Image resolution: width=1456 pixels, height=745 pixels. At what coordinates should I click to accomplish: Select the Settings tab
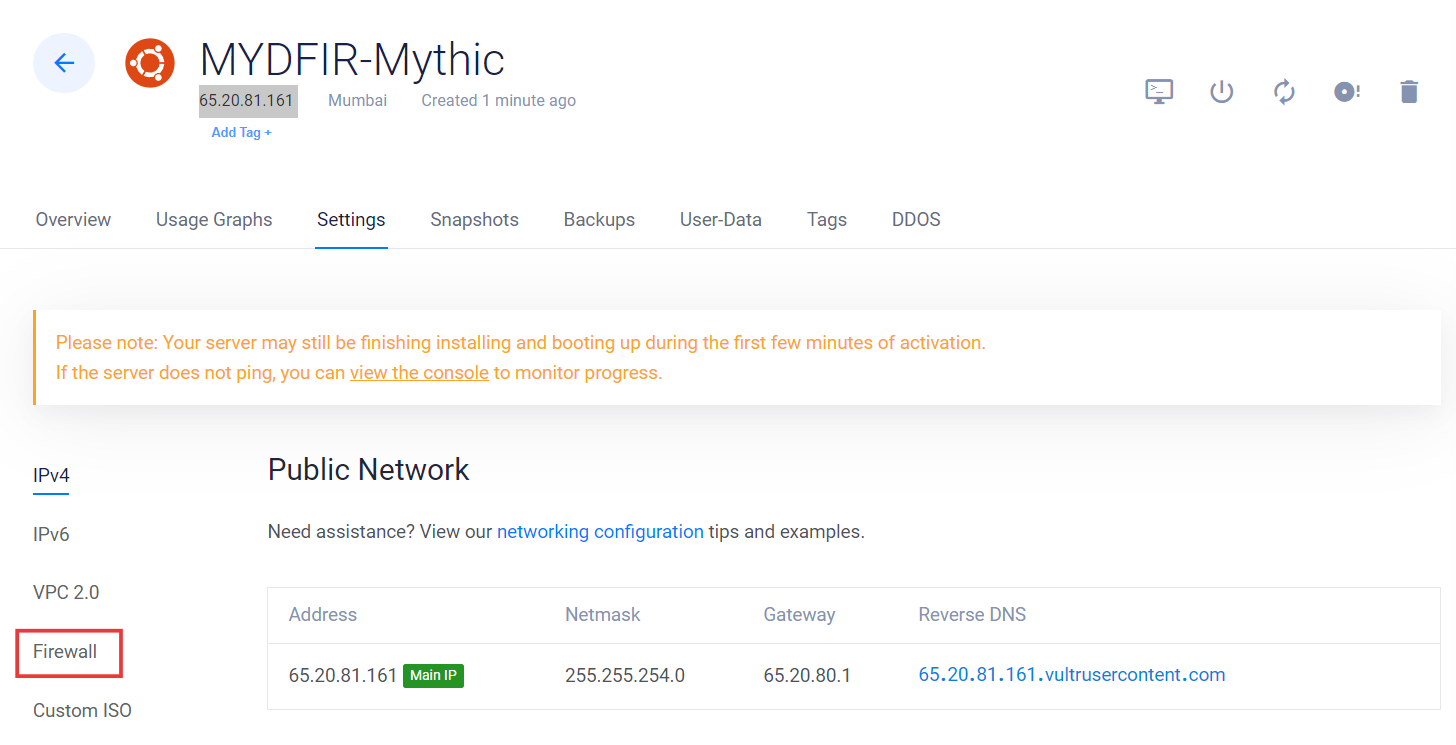[x=351, y=219]
